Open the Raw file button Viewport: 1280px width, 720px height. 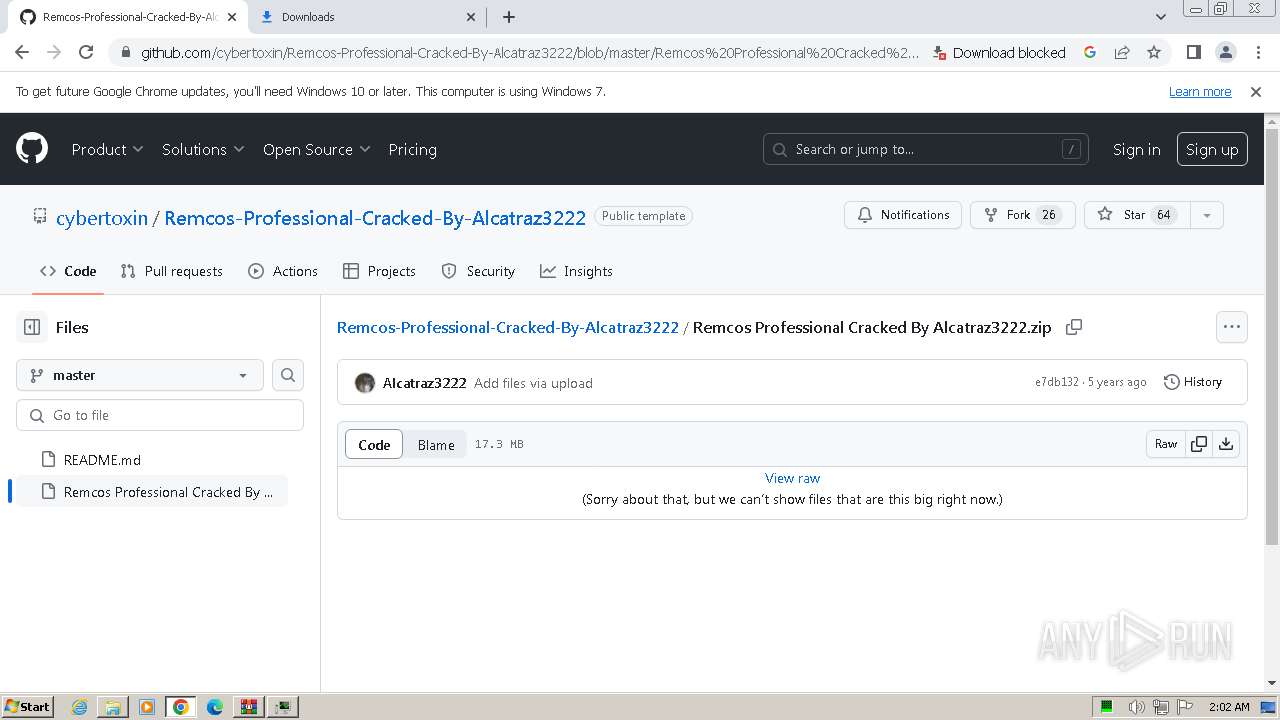coord(1166,444)
